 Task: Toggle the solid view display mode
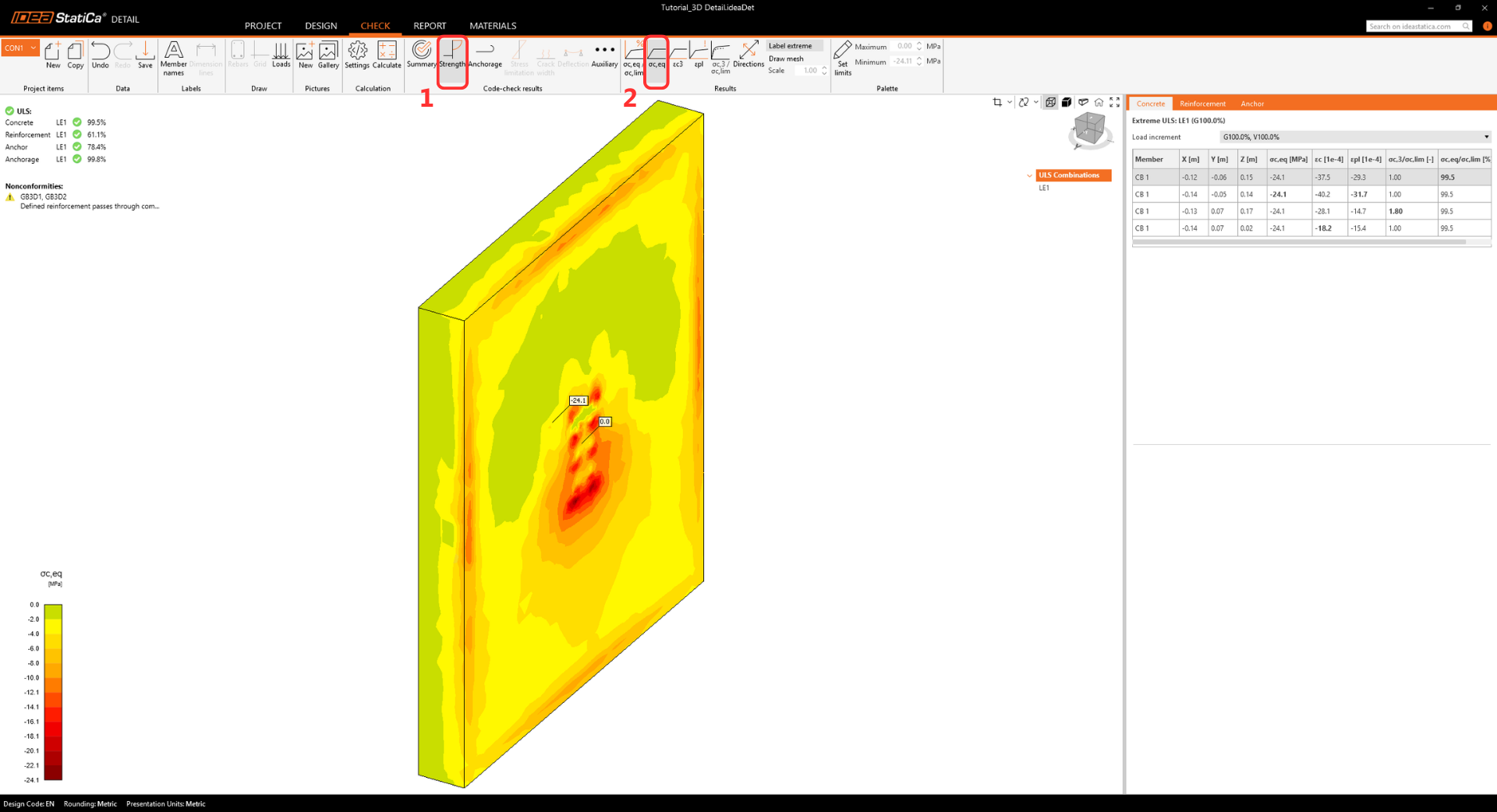click(x=1067, y=102)
